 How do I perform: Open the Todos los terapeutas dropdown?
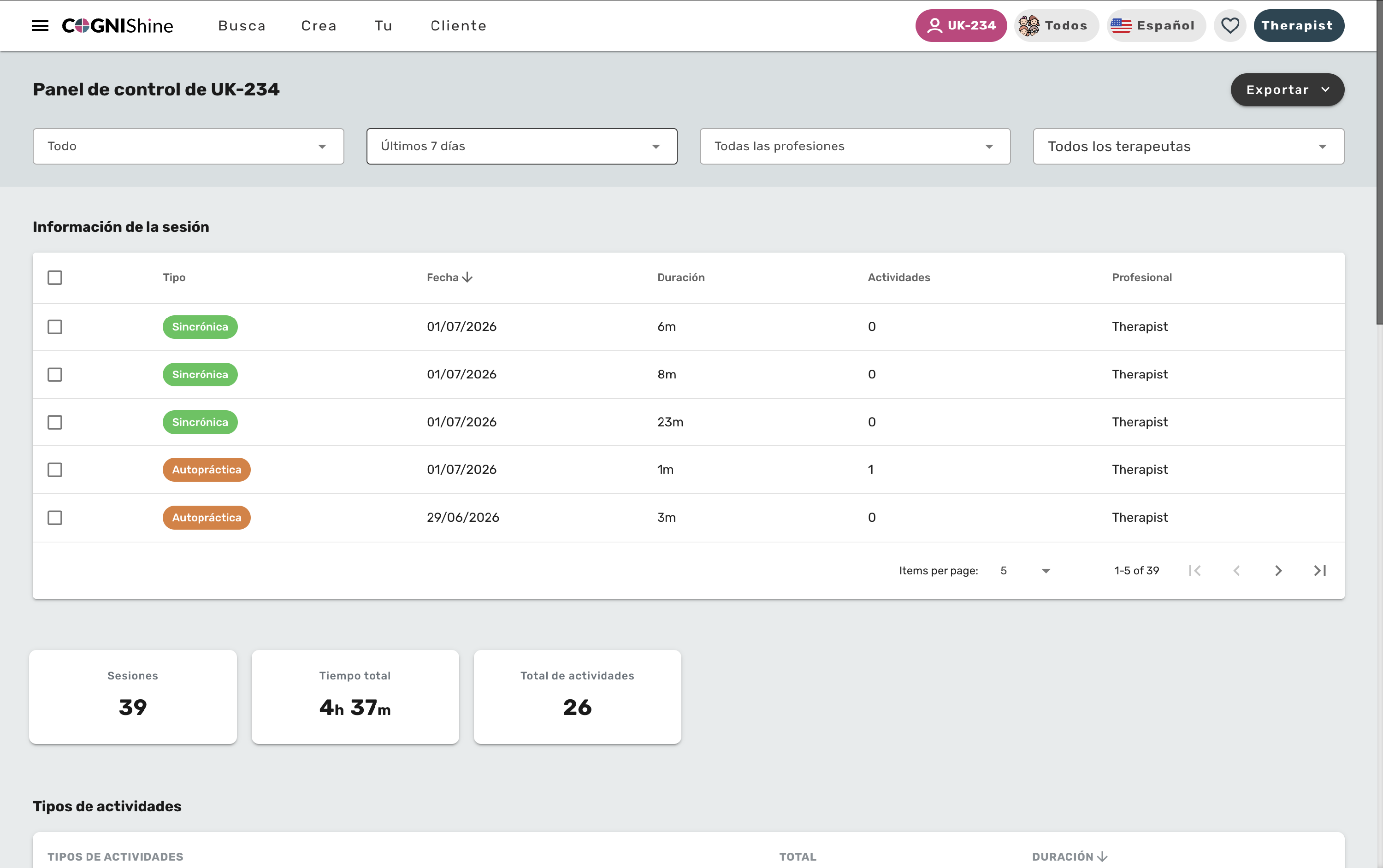[x=1188, y=147]
